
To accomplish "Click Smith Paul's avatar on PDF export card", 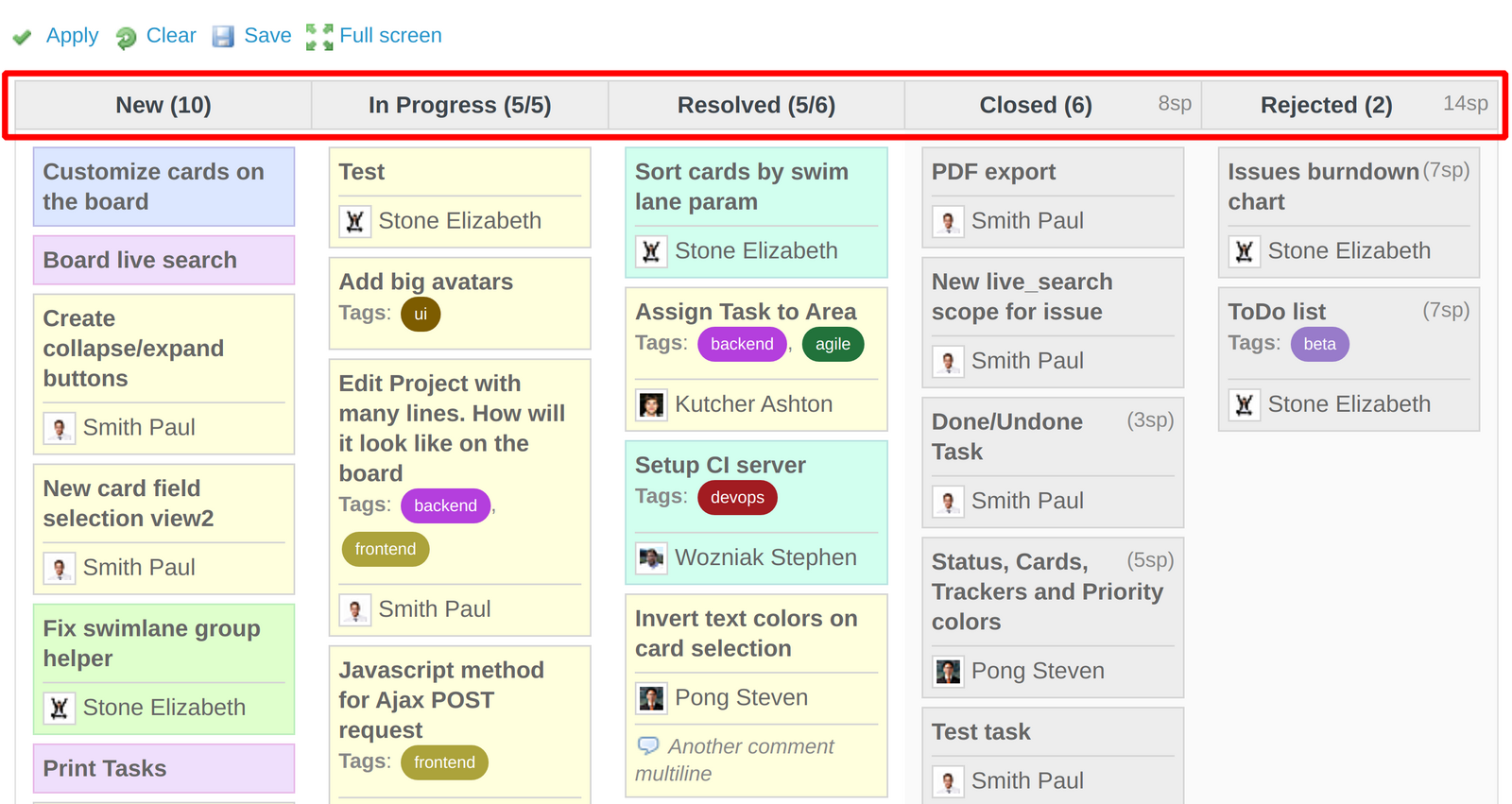I will click(948, 220).
